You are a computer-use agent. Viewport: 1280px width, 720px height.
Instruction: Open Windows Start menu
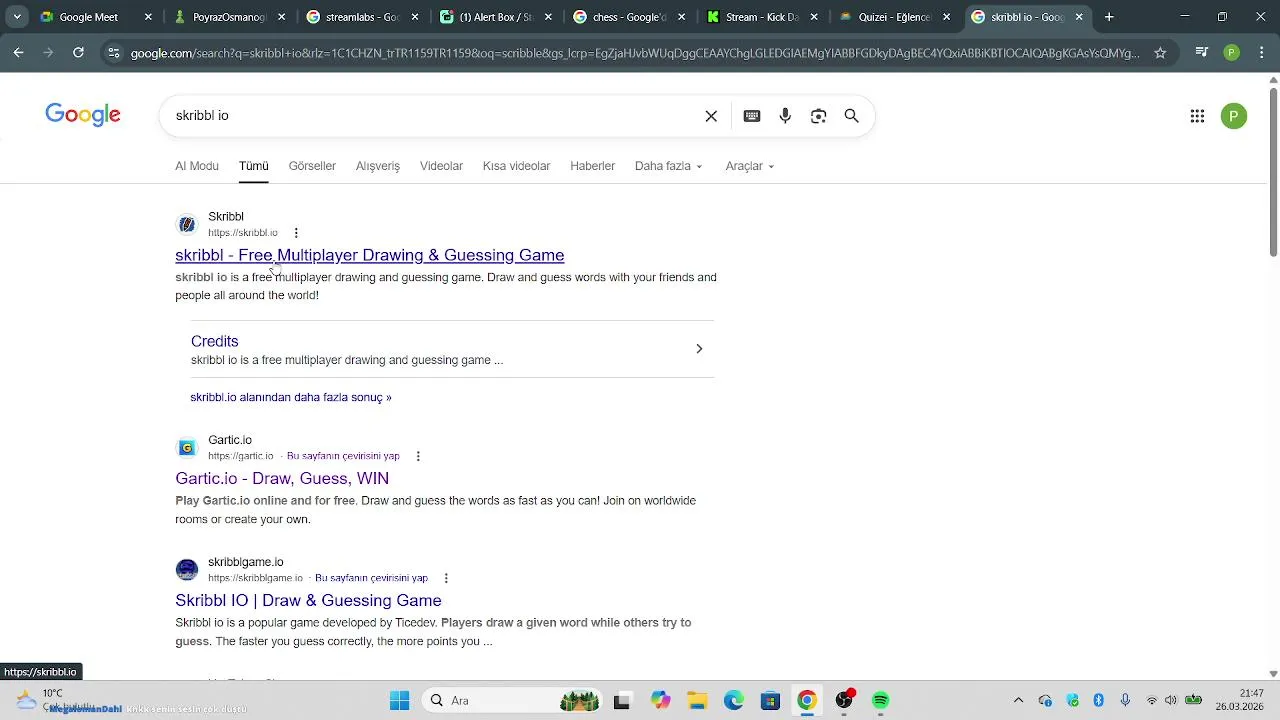pos(399,700)
